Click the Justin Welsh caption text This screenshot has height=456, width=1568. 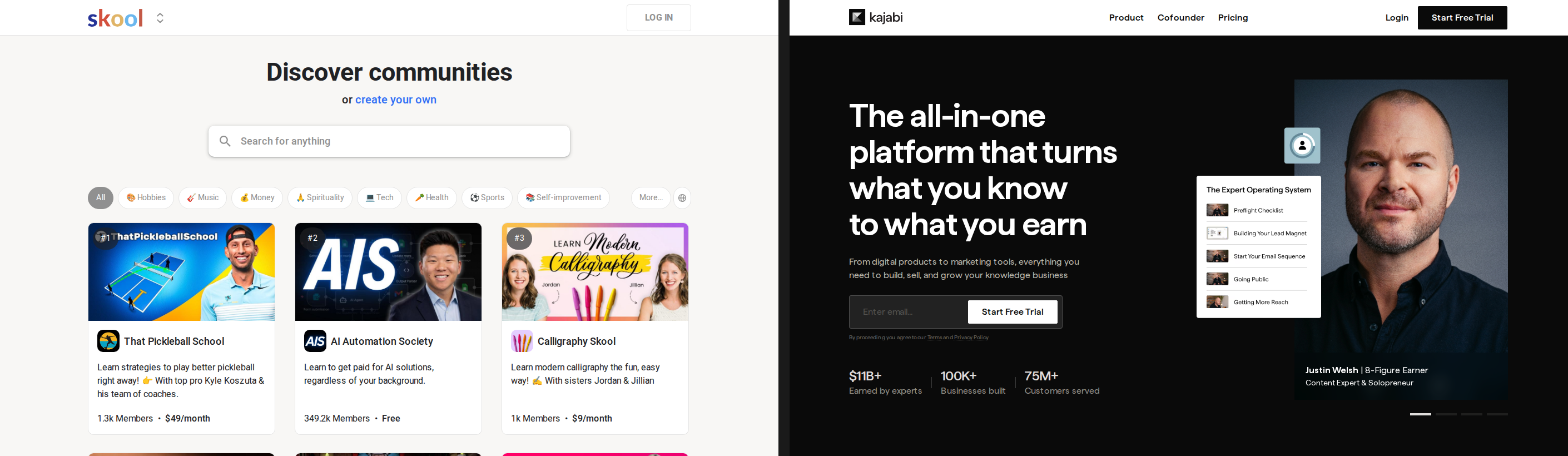(x=1367, y=376)
